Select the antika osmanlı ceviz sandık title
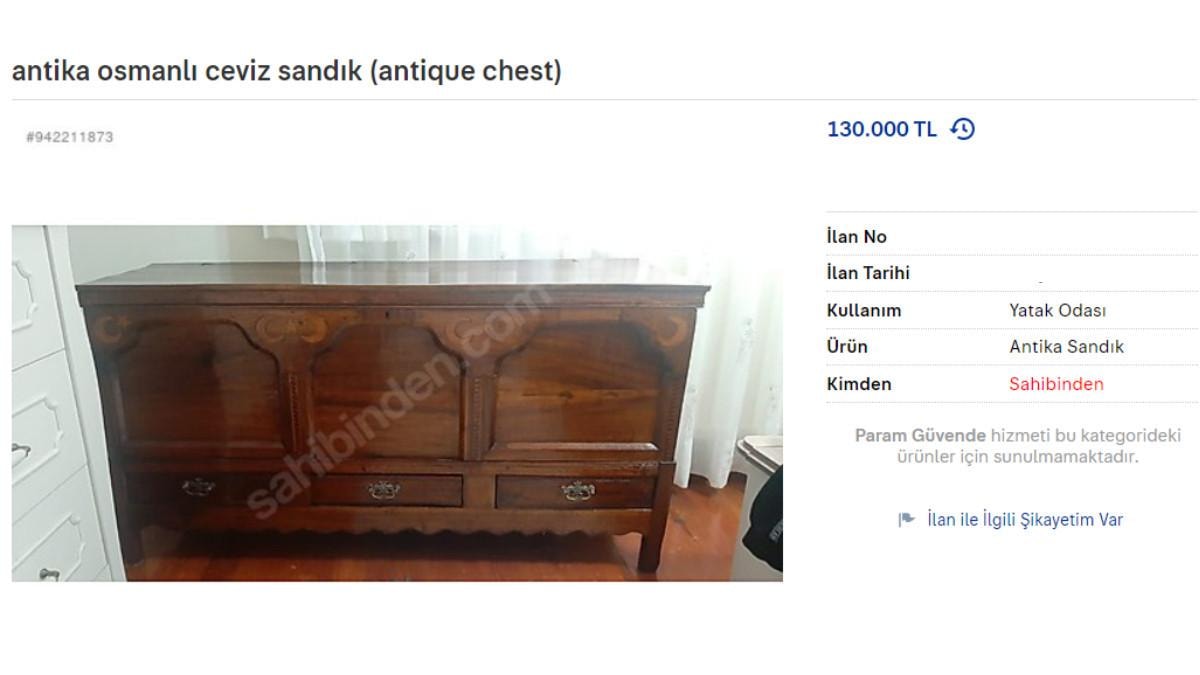Screen dimensions: 1200x675 (286, 72)
